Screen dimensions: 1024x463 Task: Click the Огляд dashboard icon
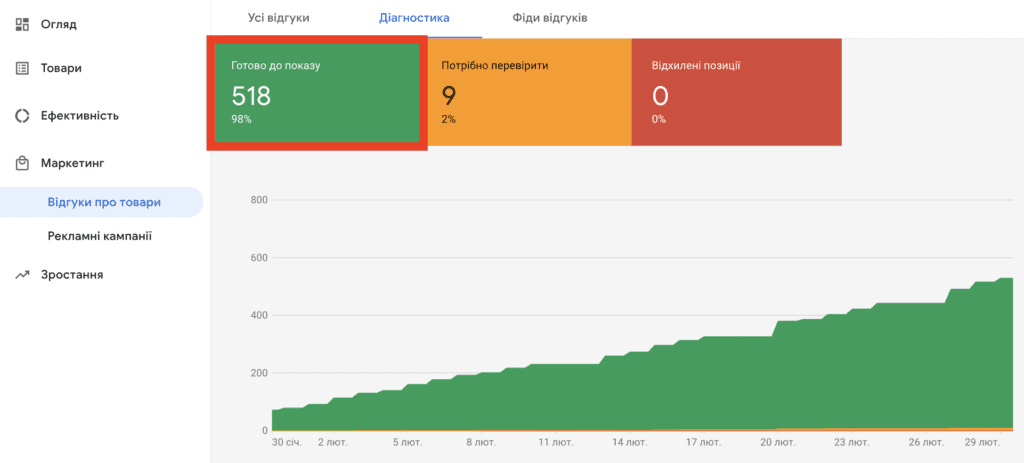point(22,25)
